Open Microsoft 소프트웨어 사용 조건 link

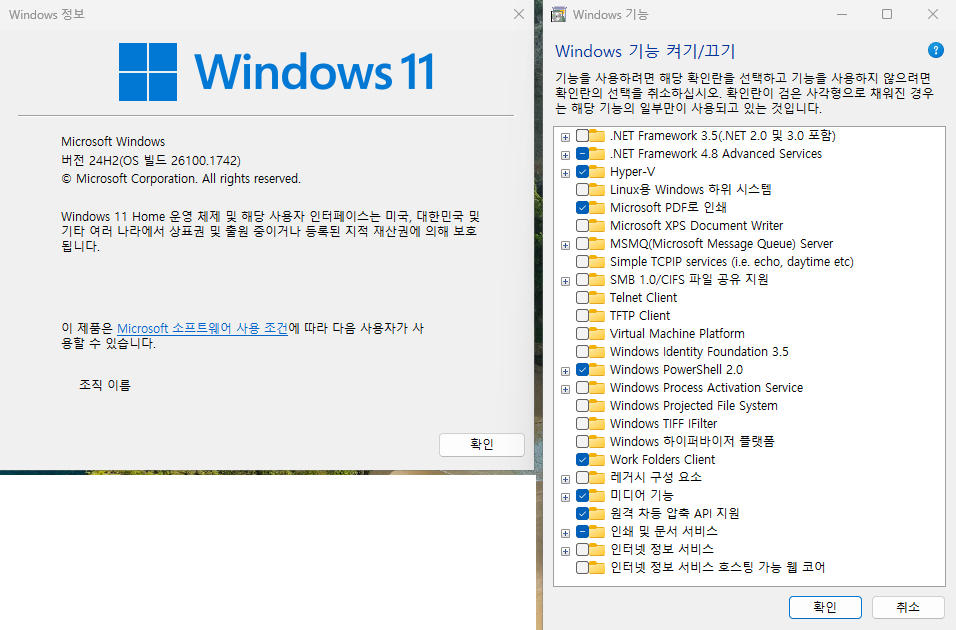(x=202, y=328)
